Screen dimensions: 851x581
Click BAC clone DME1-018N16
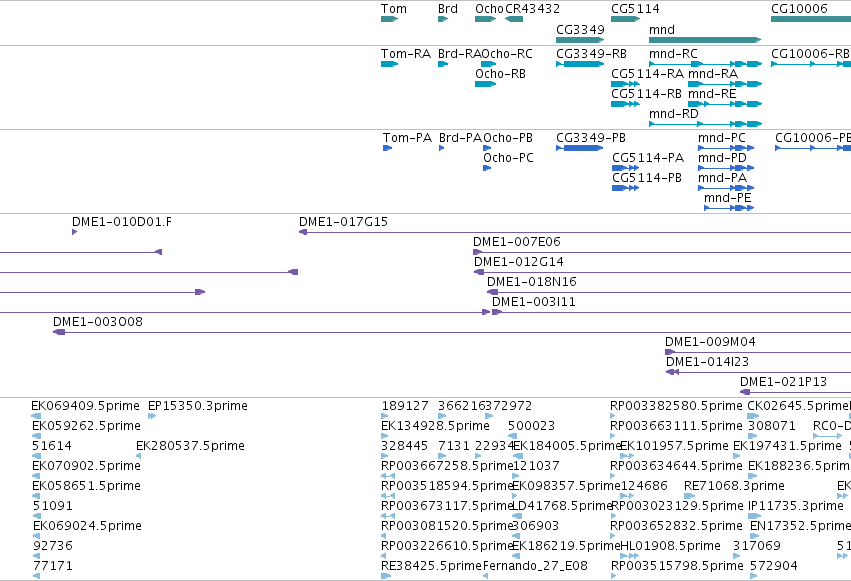(669, 292)
